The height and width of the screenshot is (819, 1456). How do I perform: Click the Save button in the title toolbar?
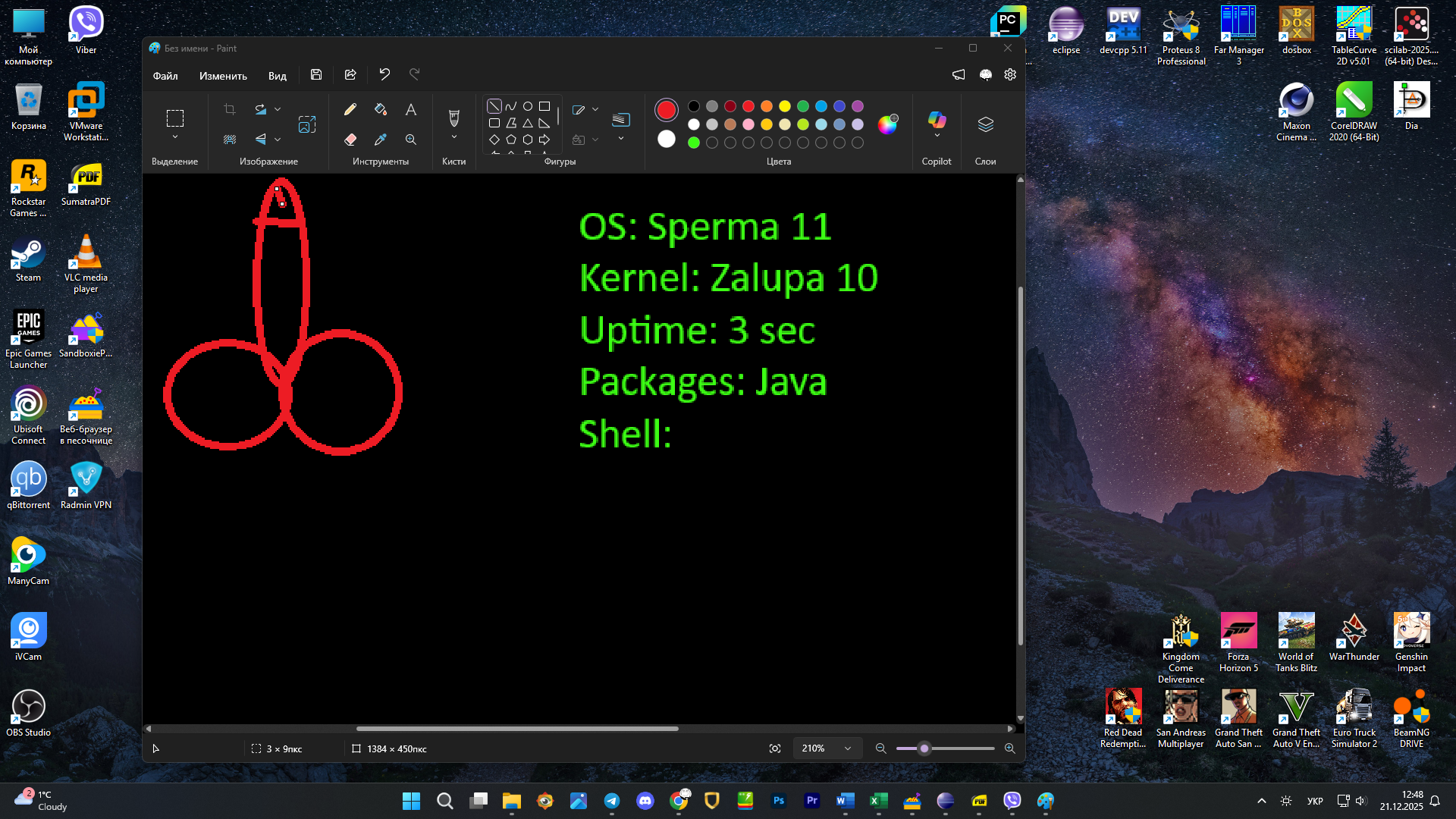(316, 74)
